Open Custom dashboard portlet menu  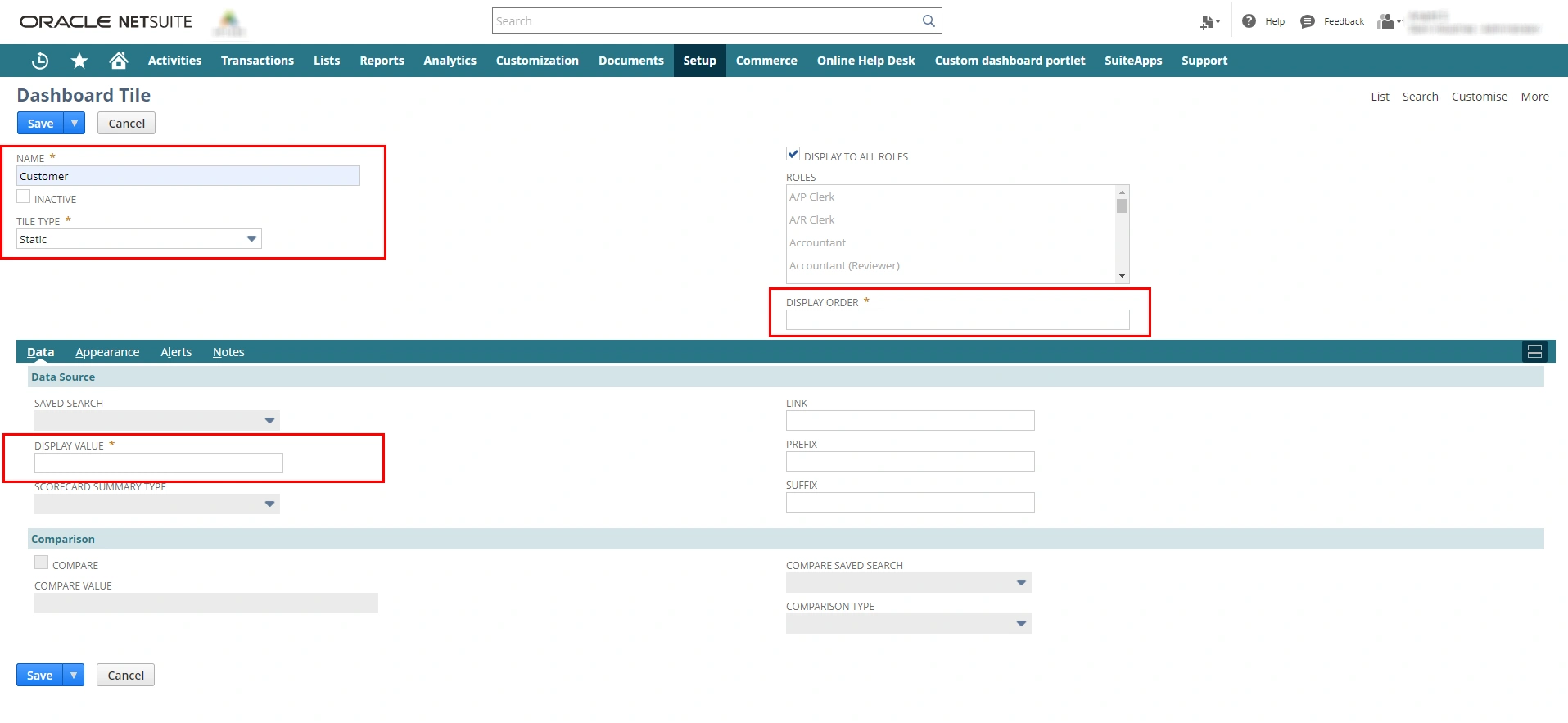pyautogui.click(x=1010, y=61)
